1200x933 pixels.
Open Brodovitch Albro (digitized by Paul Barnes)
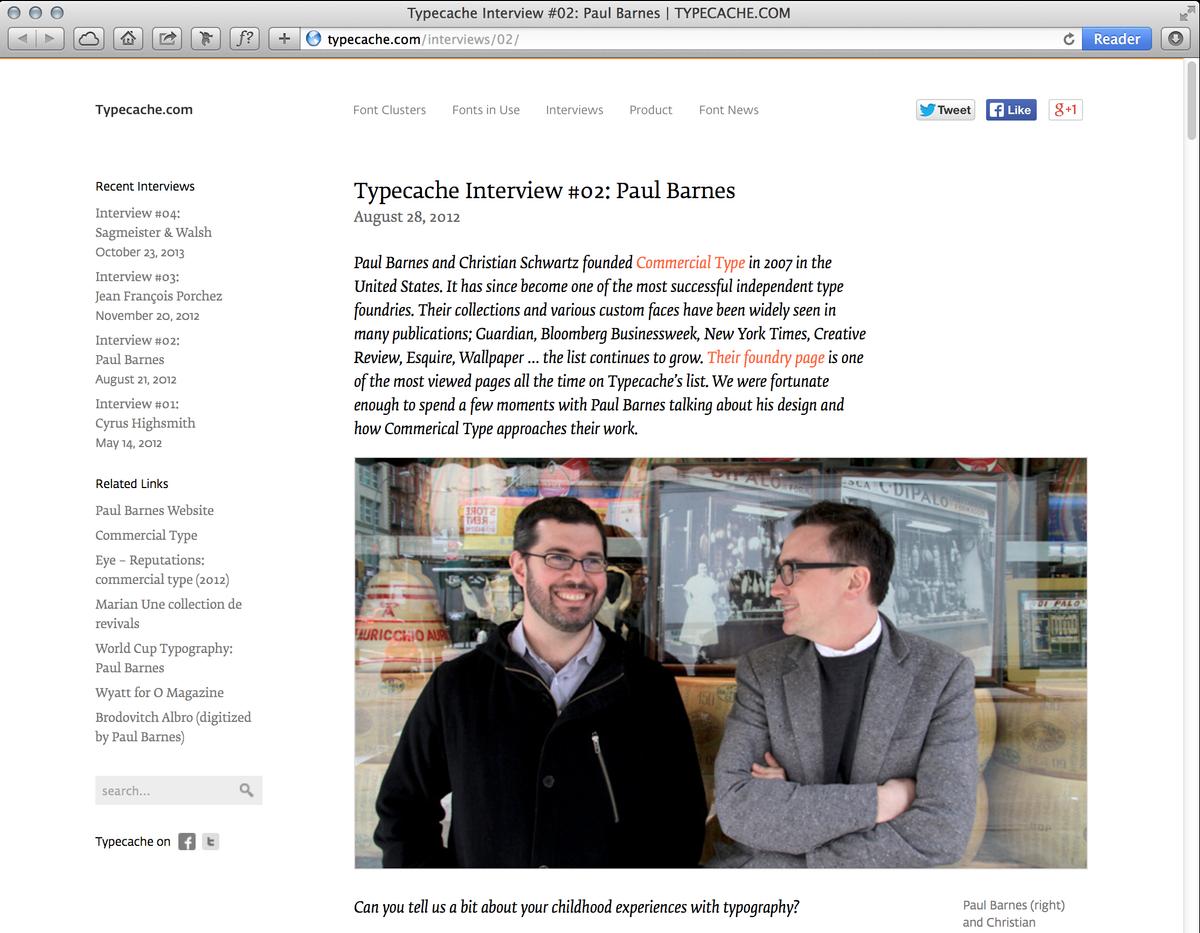click(x=173, y=727)
